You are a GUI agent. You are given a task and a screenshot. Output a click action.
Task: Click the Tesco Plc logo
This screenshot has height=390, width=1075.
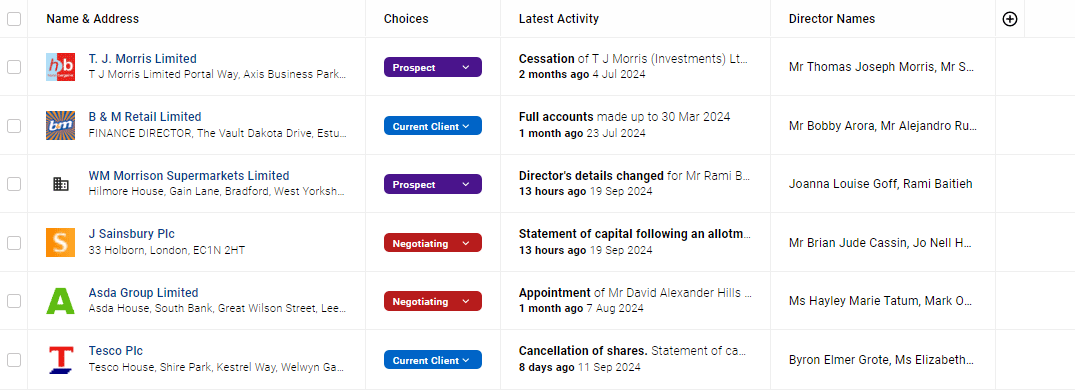[60, 360]
